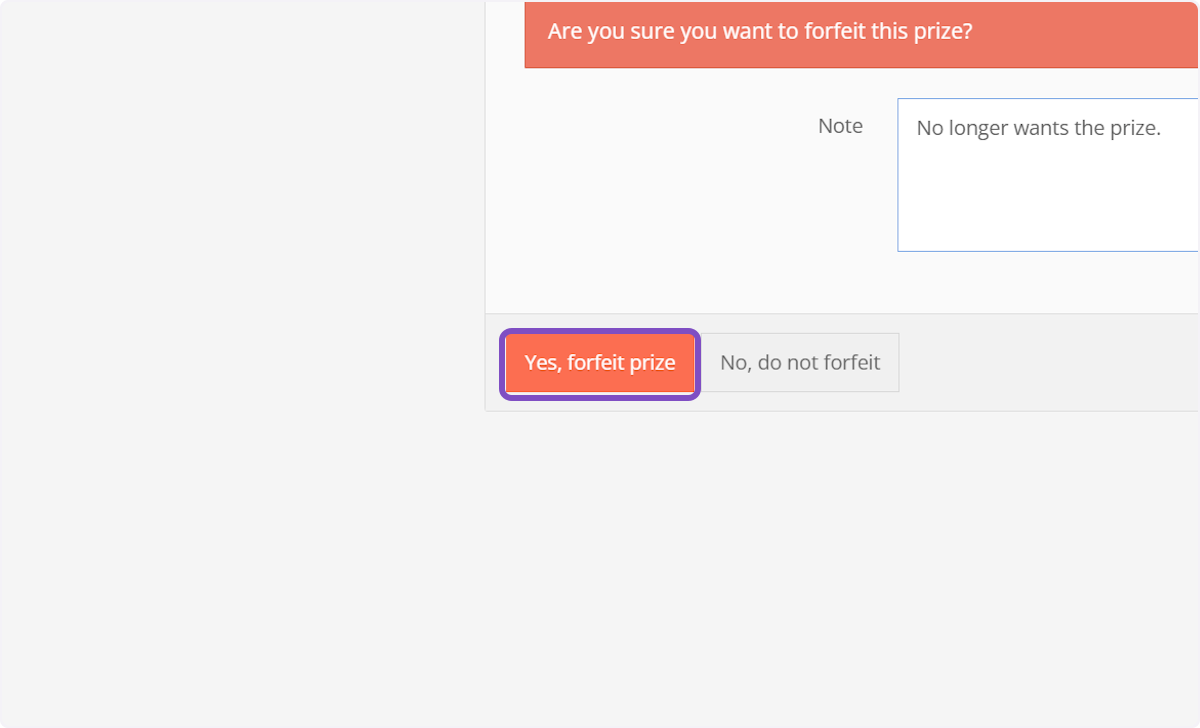
Task: Click the dialog footer area
Action: tap(1000, 362)
